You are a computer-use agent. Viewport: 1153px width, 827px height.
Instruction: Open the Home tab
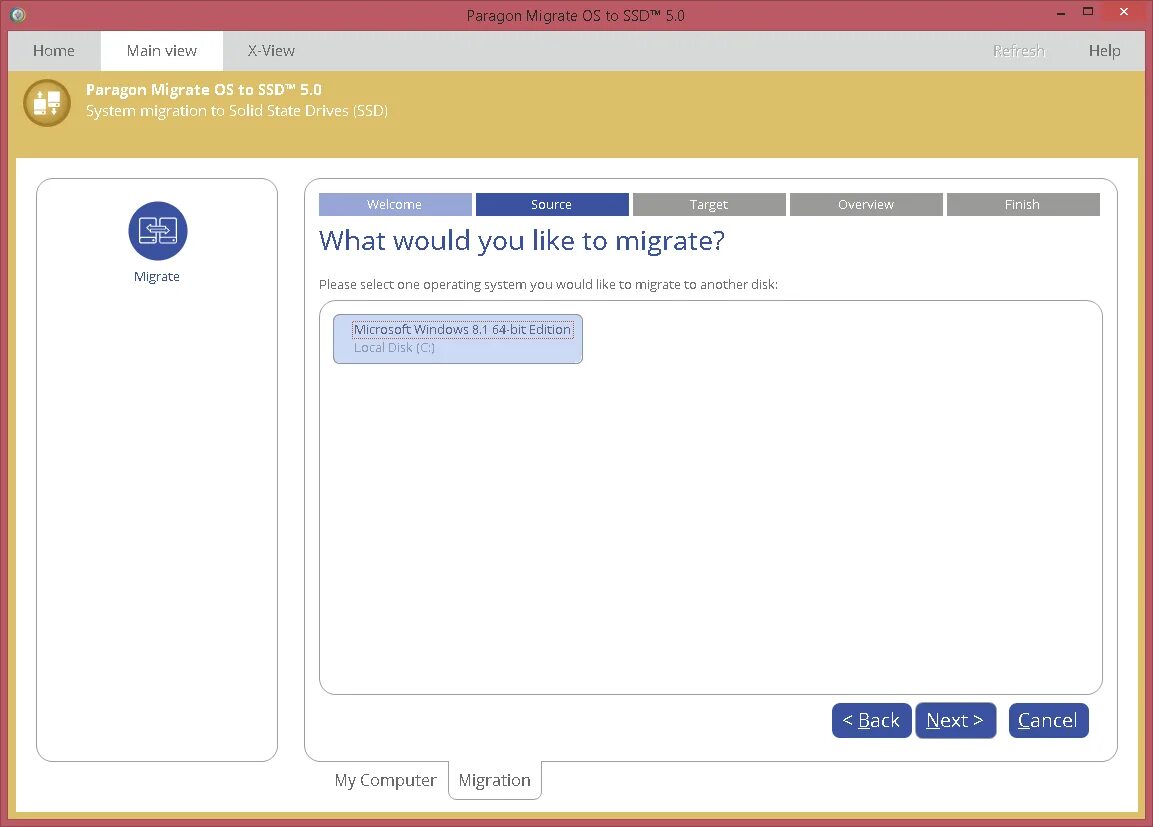[54, 51]
